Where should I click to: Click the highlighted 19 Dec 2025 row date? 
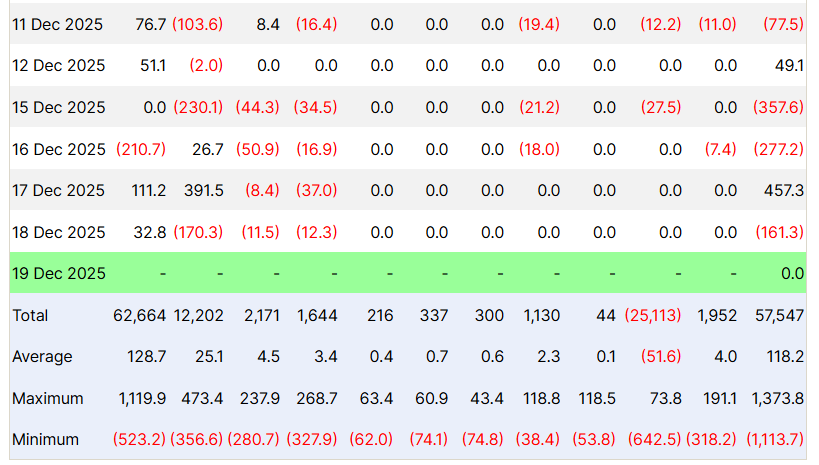[58, 273]
